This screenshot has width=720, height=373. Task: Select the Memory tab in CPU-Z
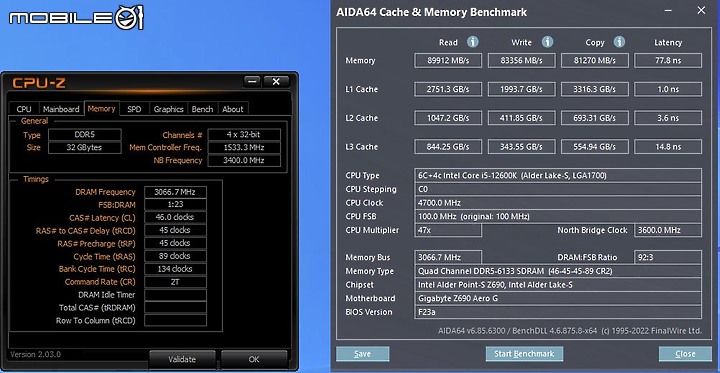101,108
